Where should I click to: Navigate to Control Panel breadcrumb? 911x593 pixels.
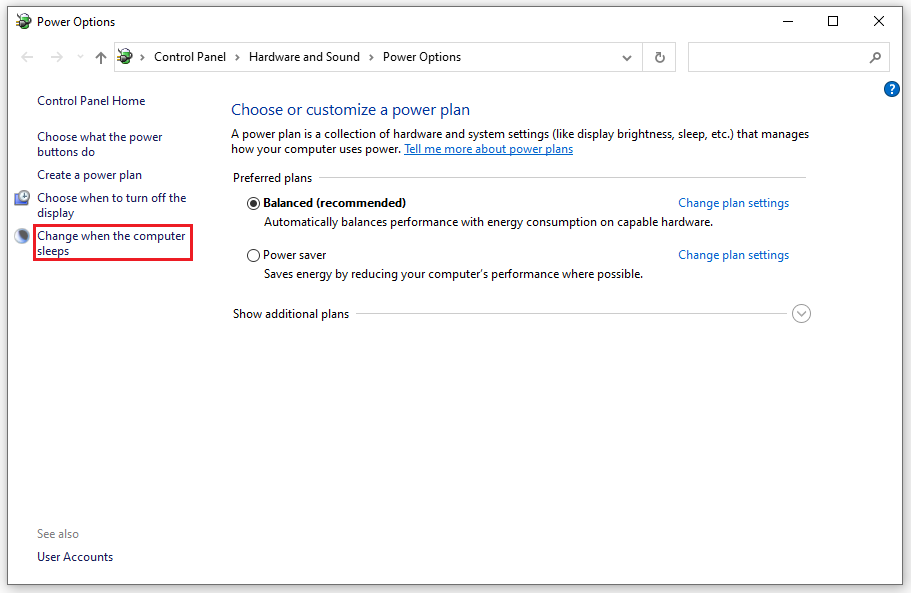coord(190,57)
